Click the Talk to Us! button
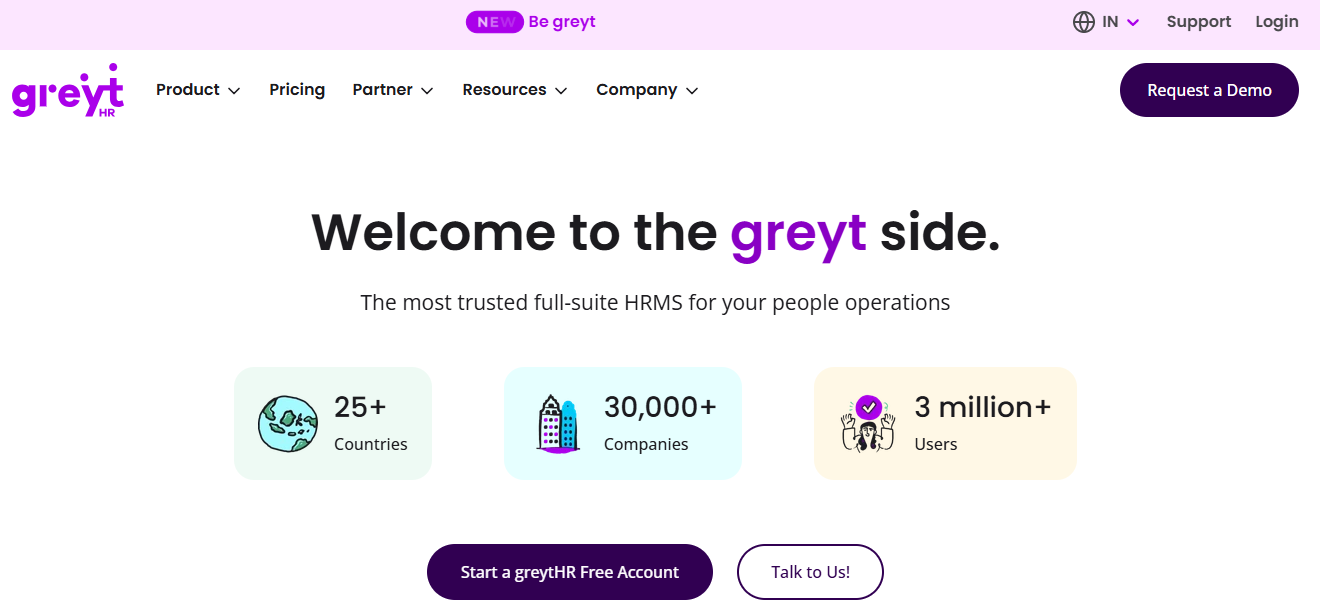1320x613 pixels. click(x=810, y=572)
